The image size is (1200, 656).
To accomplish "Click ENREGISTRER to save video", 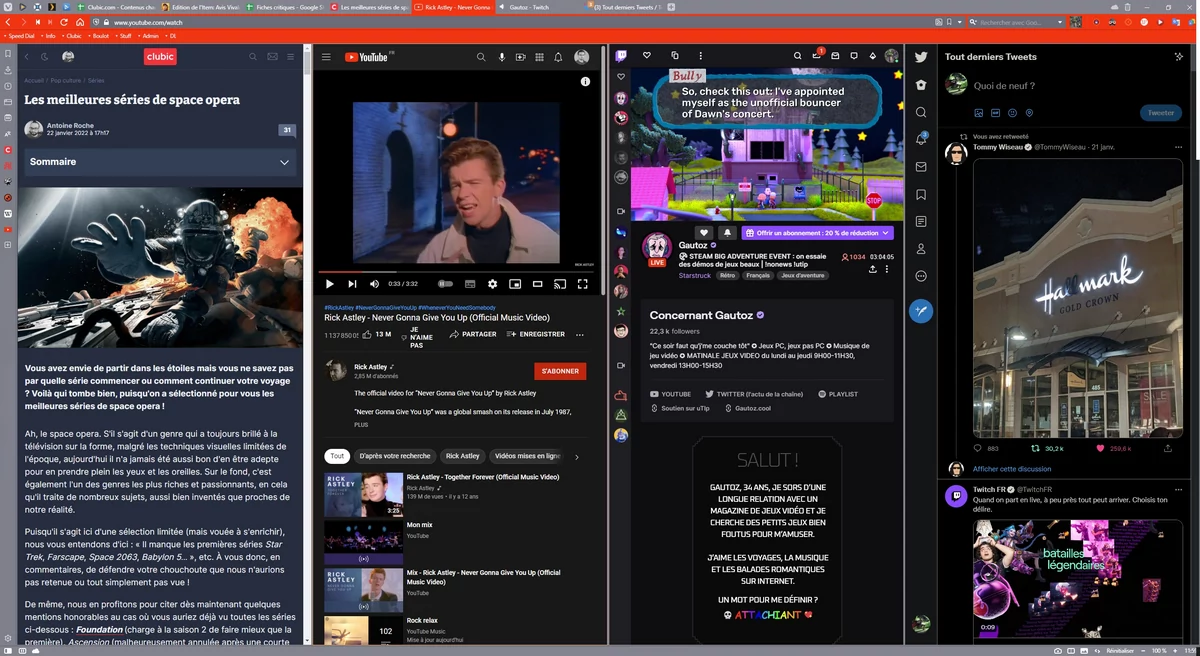I will coord(536,334).
